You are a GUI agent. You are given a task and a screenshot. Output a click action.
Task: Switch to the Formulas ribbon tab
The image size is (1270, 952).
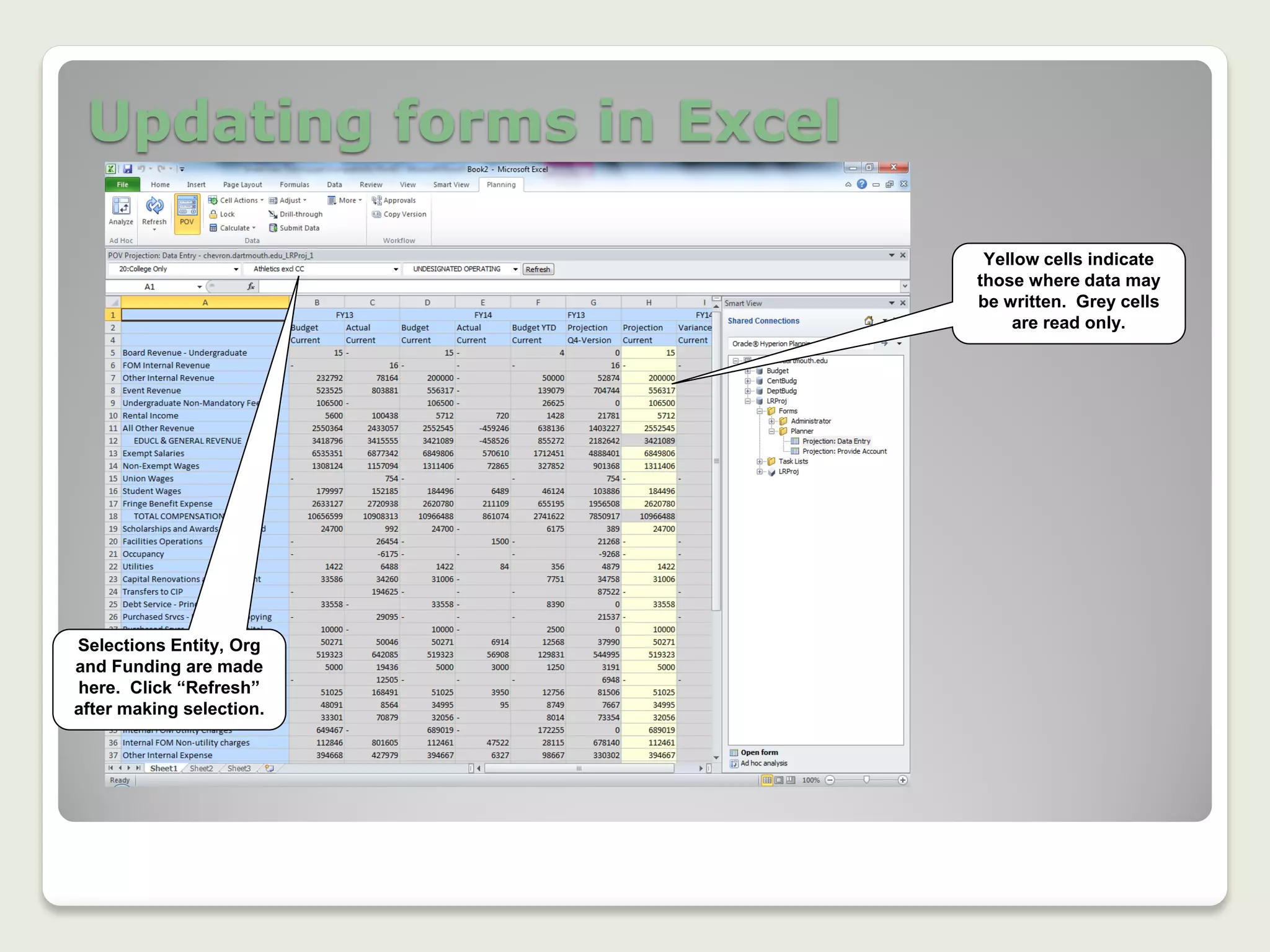click(295, 185)
